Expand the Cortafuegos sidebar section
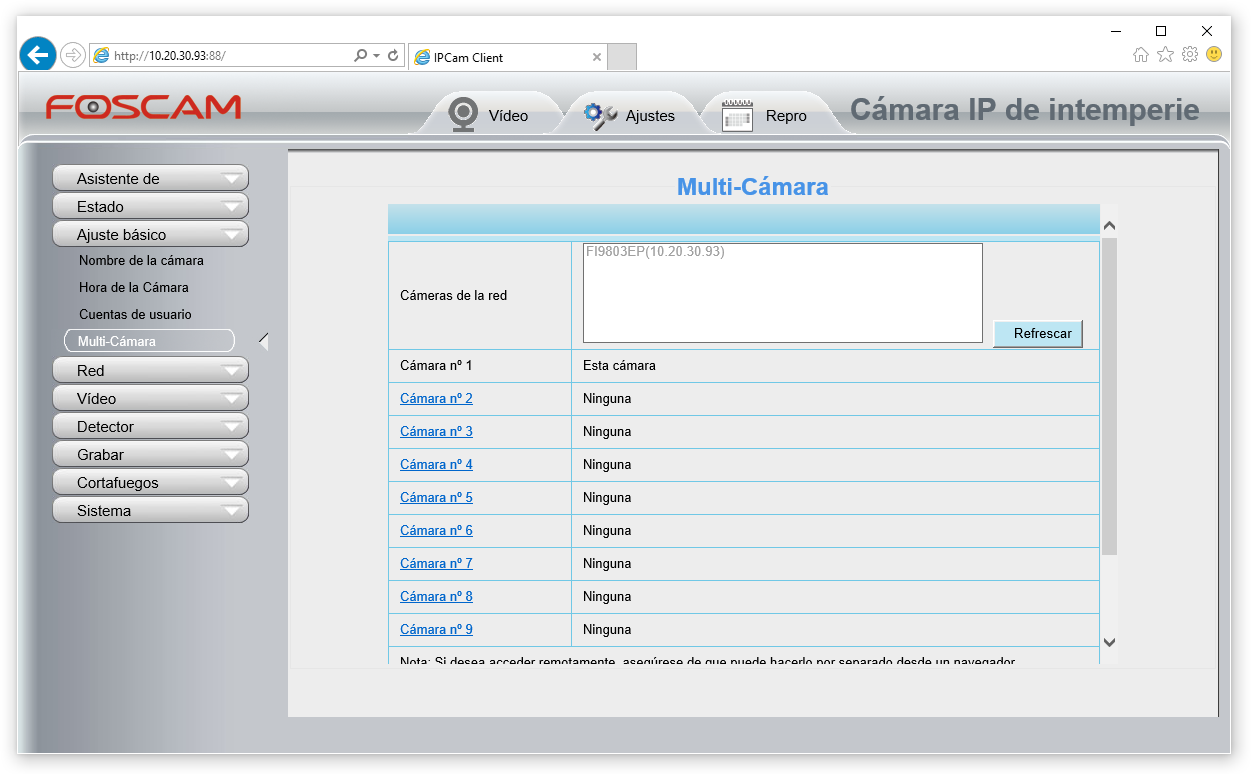Screen dimensions: 1251x774 tap(150, 482)
